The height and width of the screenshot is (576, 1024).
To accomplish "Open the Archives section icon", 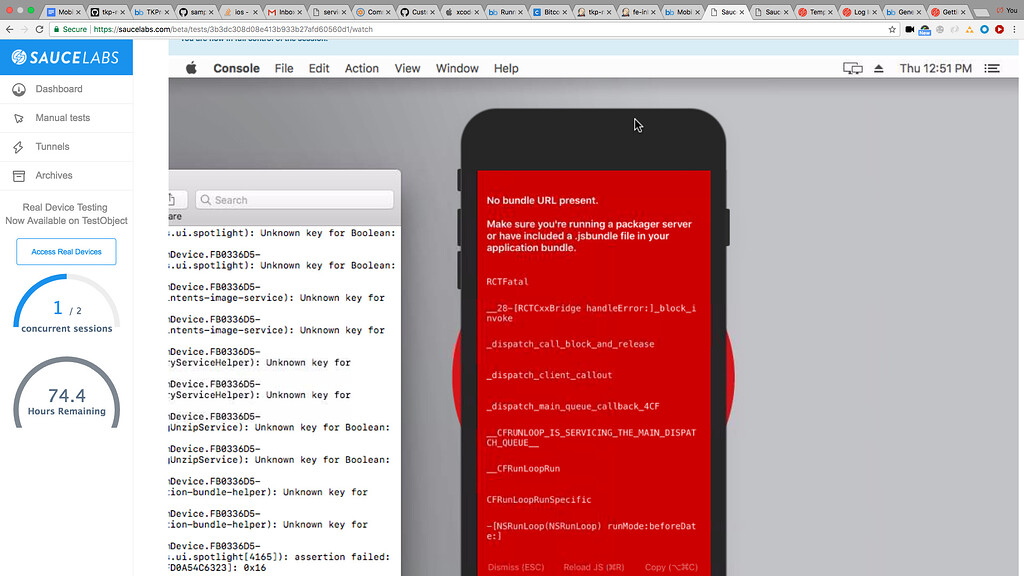I will tap(21, 174).
